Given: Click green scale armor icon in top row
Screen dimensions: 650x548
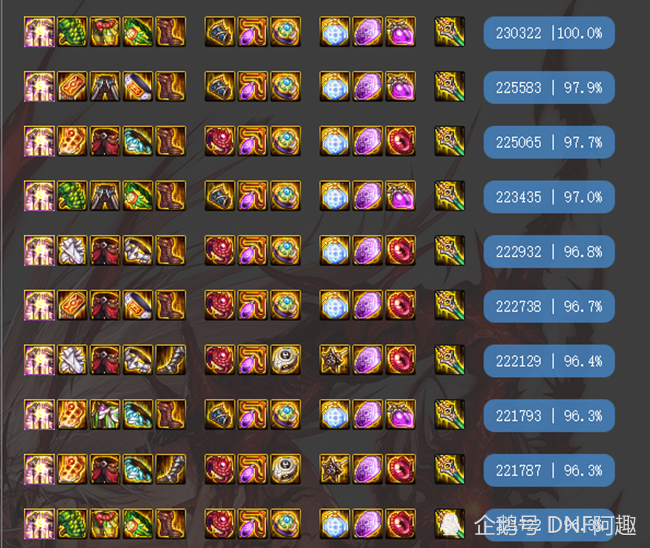Looking at the screenshot, I should pos(72,32).
